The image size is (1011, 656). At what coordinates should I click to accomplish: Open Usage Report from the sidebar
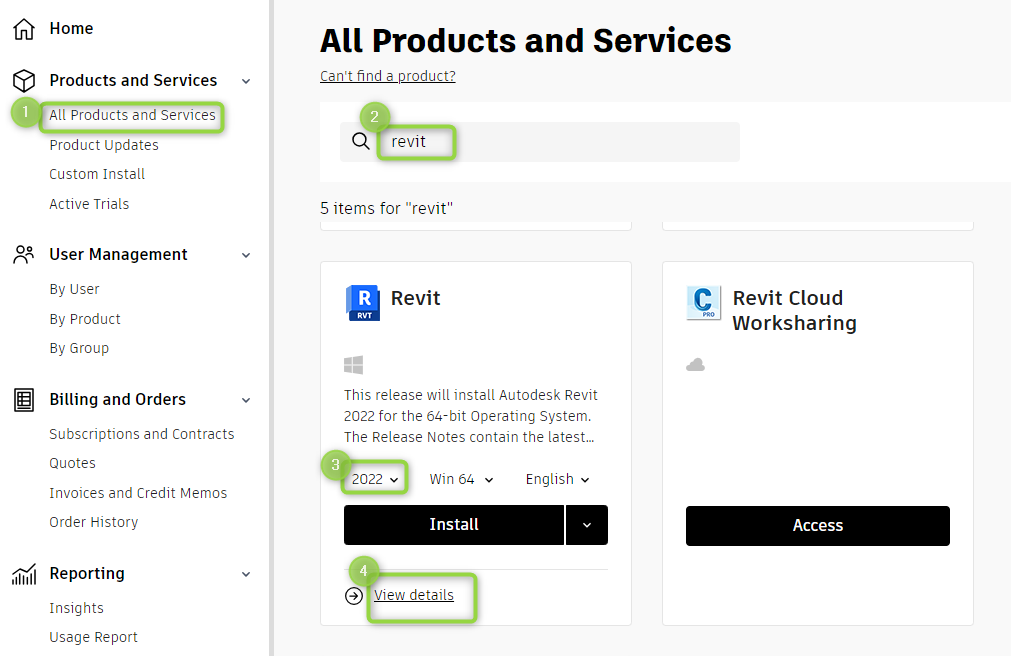click(x=93, y=637)
